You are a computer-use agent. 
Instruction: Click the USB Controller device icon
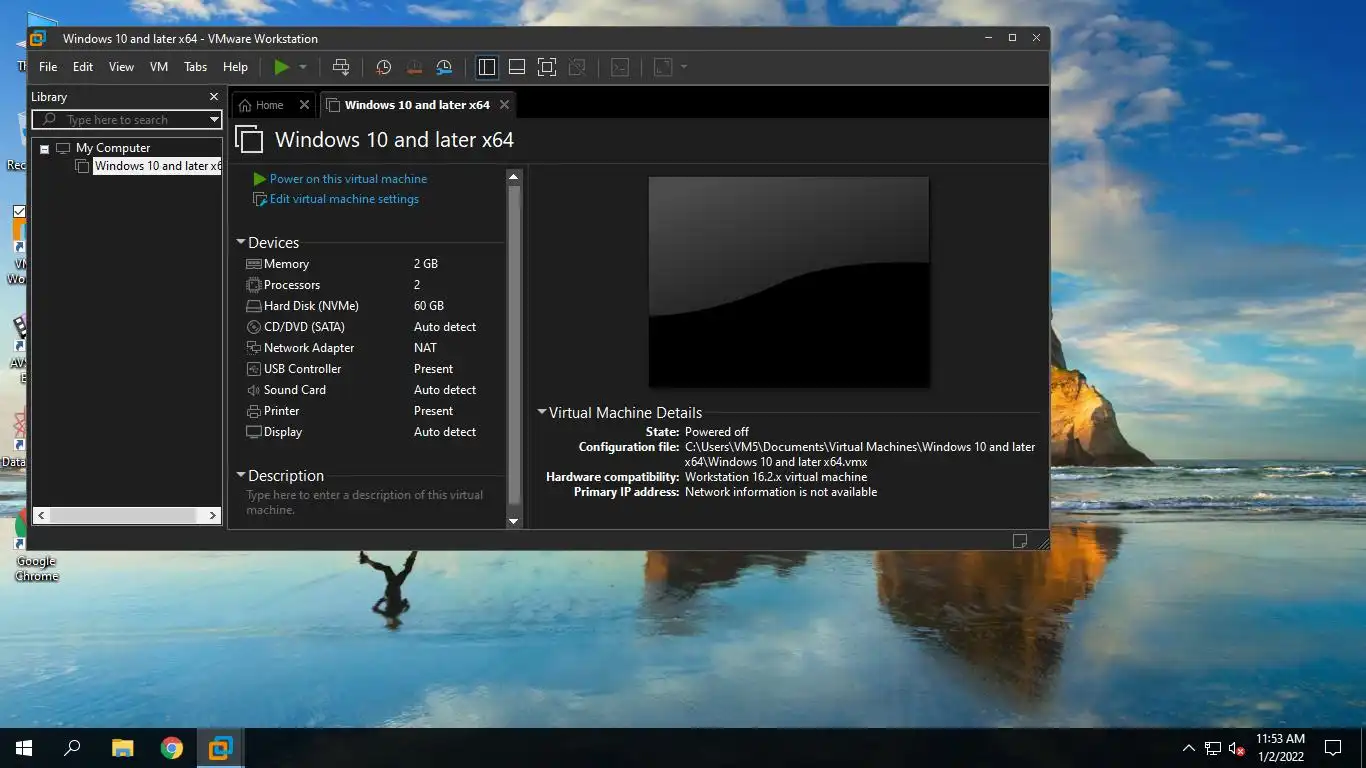pos(253,369)
